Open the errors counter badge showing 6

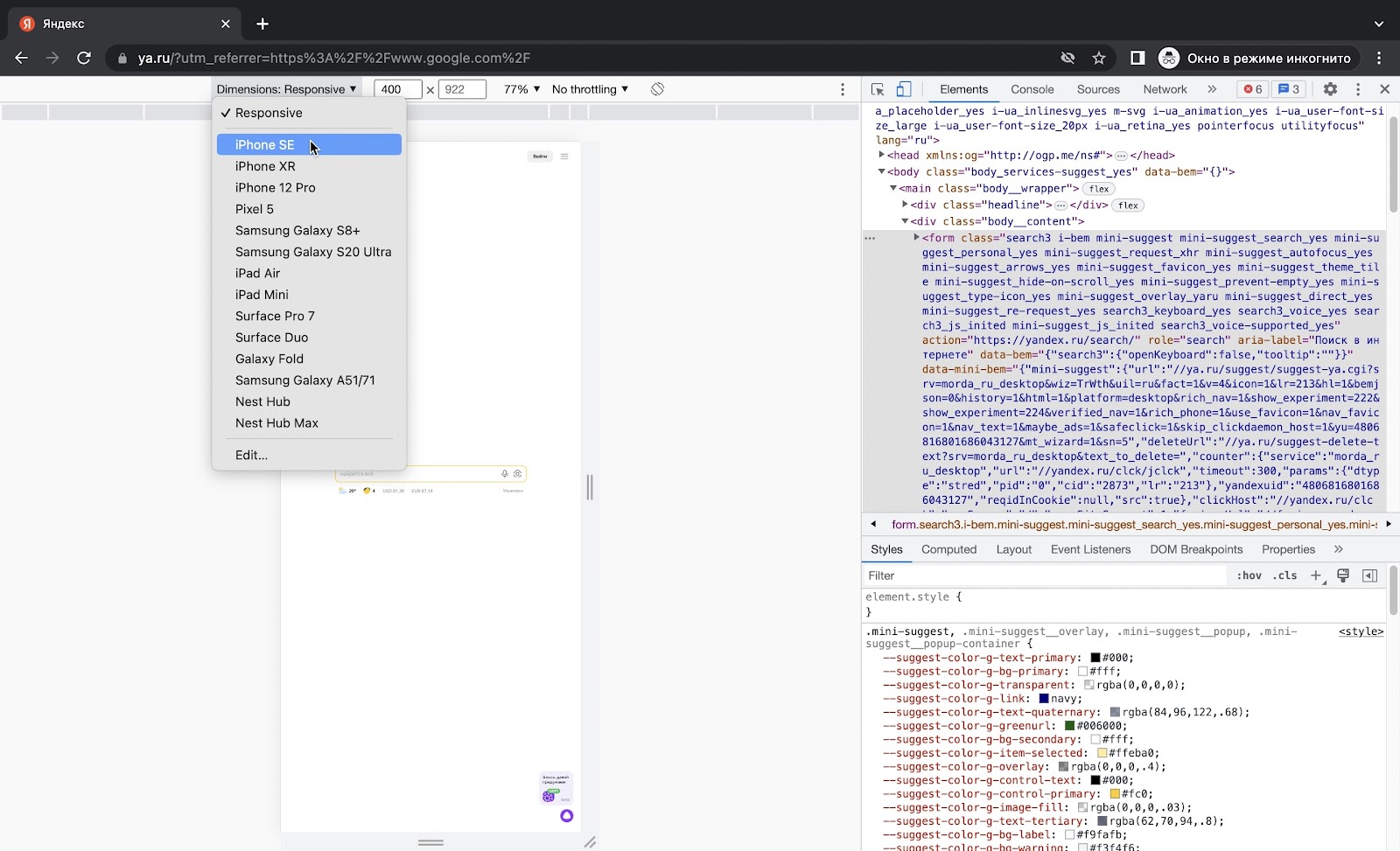tap(1253, 89)
